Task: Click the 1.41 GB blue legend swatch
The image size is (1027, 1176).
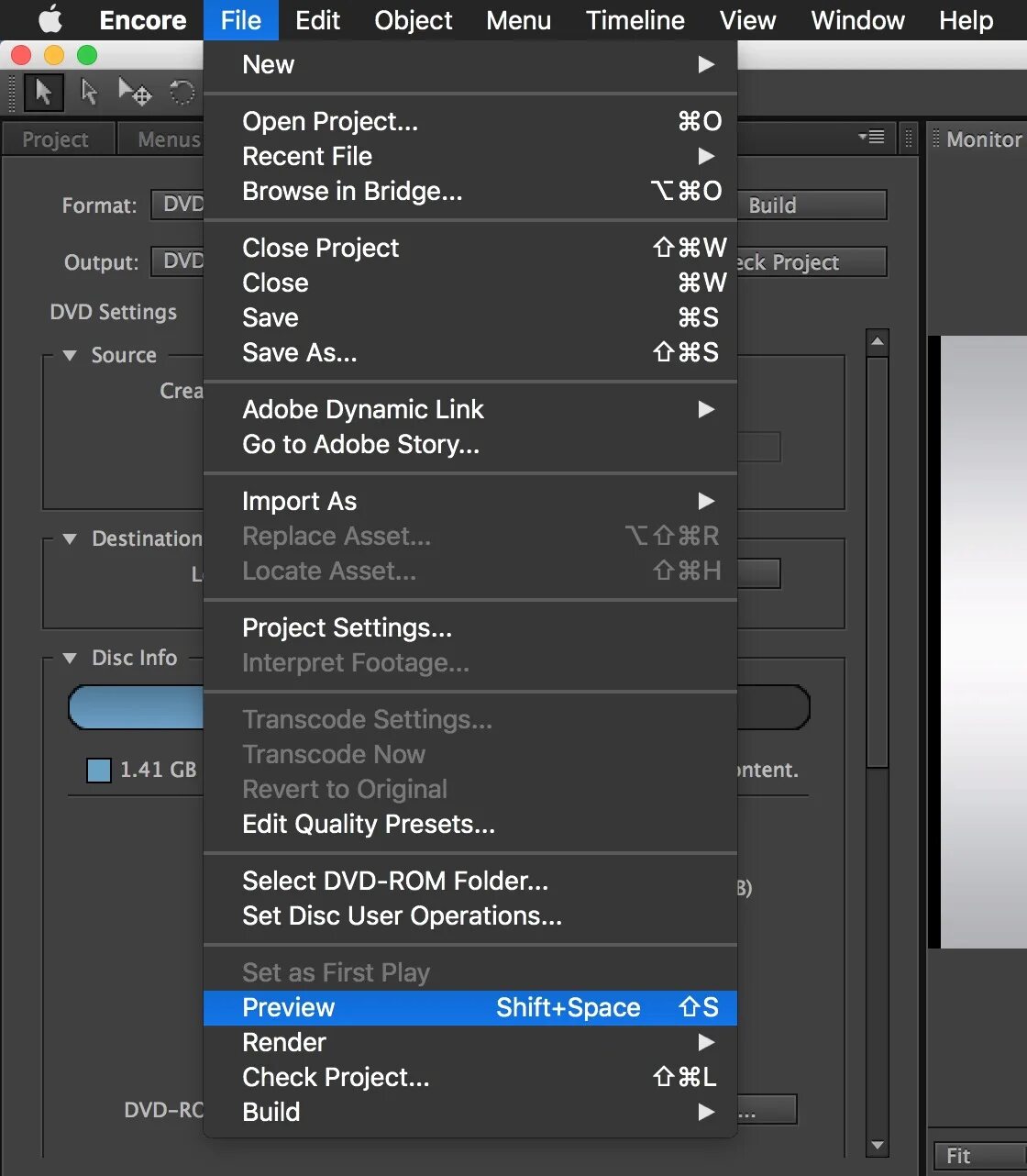Action: click(x=98, y=771)
